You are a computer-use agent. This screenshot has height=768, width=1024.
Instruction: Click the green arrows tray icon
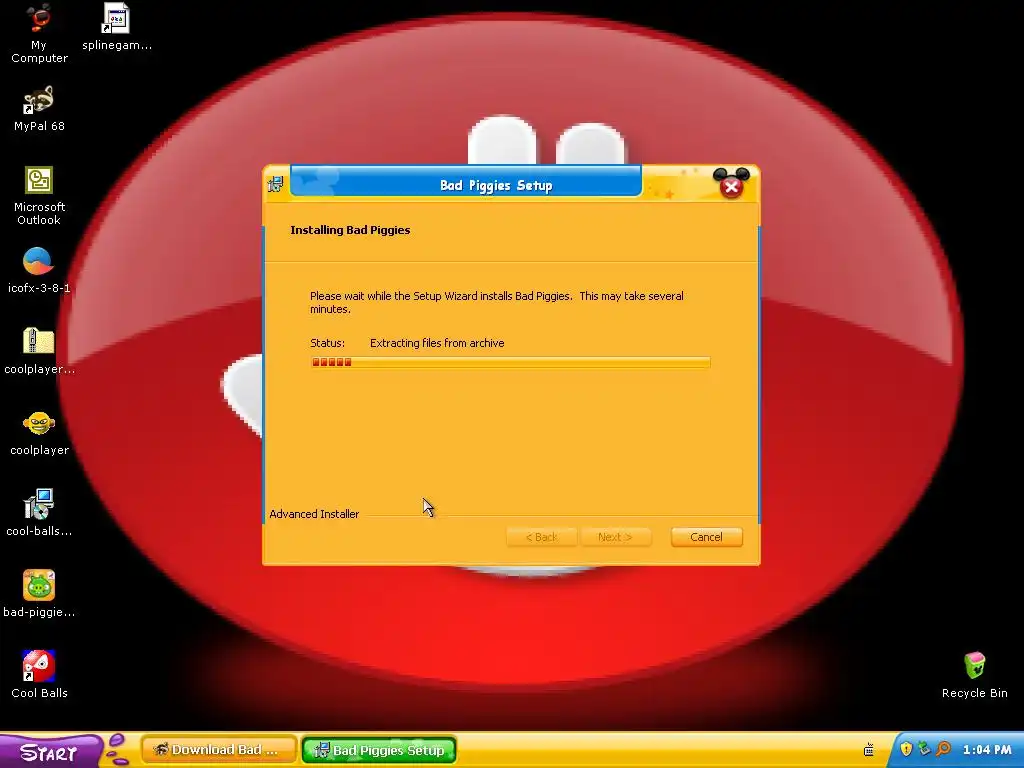coord(924,749)
